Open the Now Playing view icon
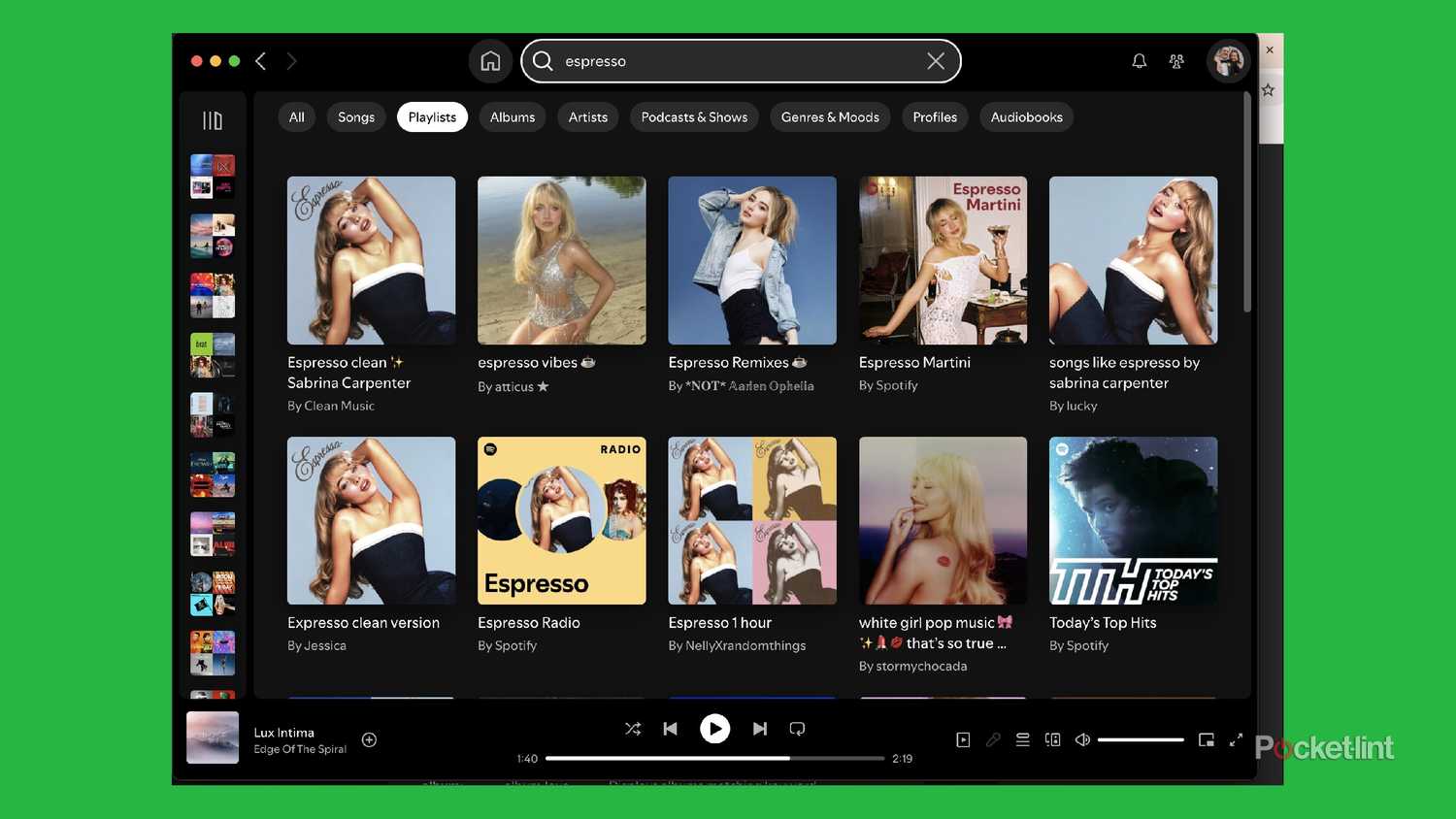The height and width of the screenshot is (819, 1456). (963, 739)
